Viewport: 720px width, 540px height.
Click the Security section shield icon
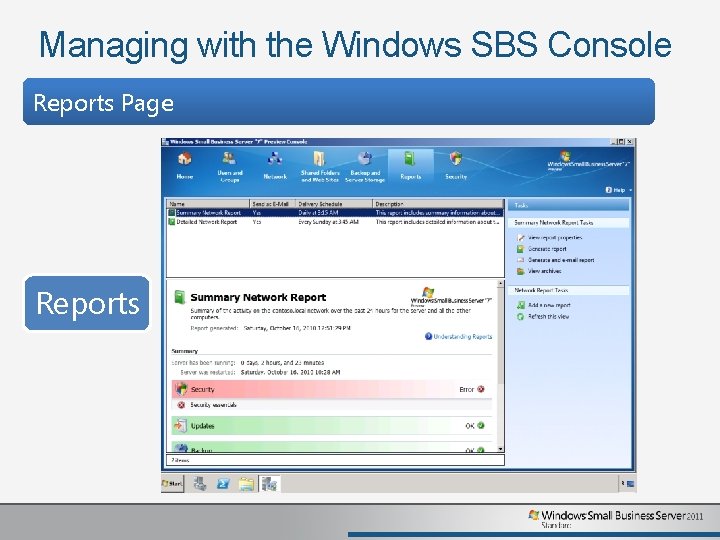point(181,389)
